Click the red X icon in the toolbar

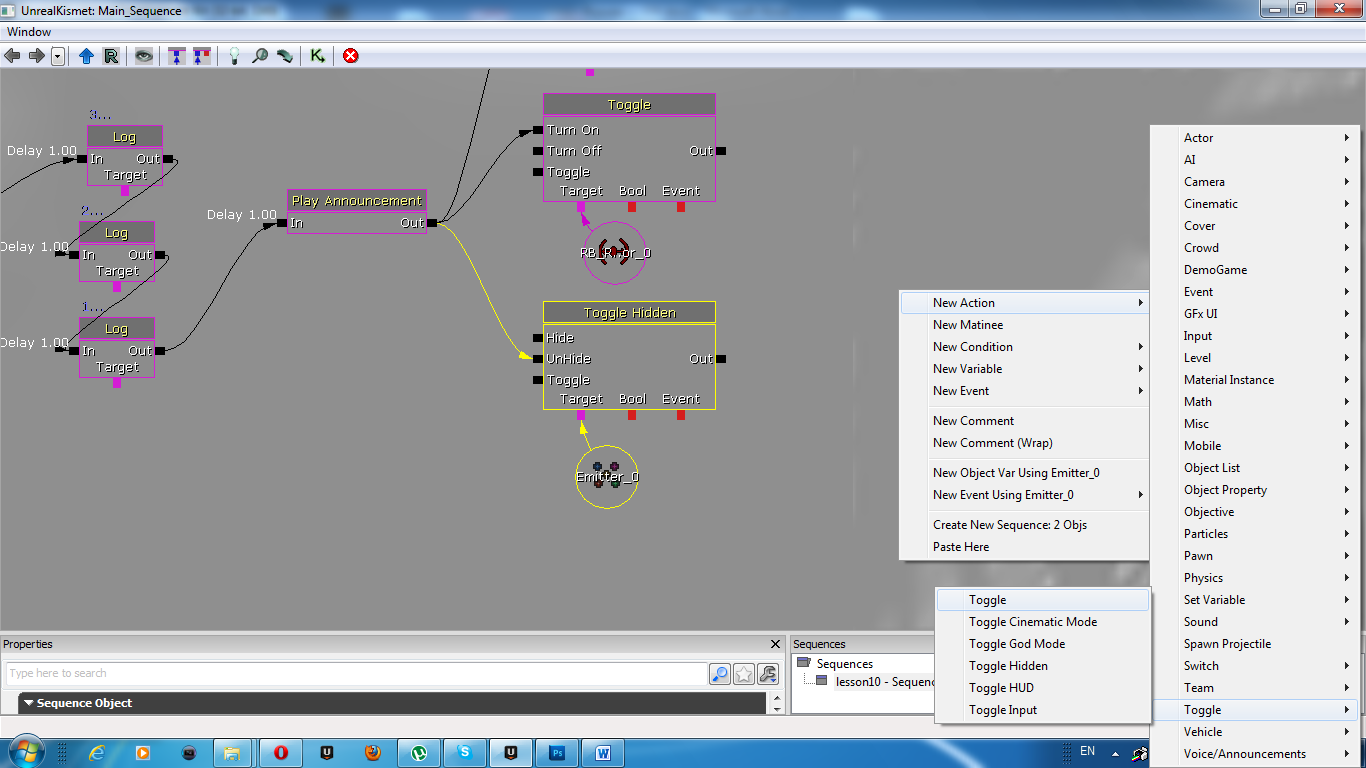click(350, 56)
